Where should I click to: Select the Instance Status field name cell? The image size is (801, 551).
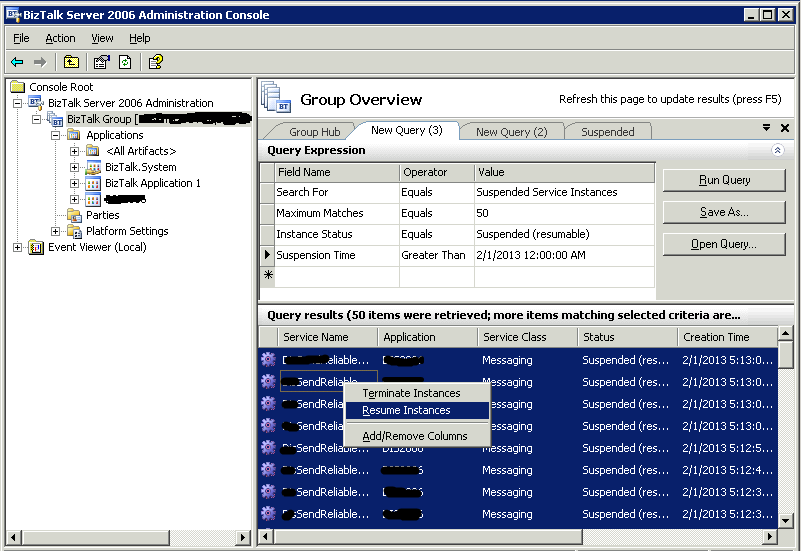337,234
